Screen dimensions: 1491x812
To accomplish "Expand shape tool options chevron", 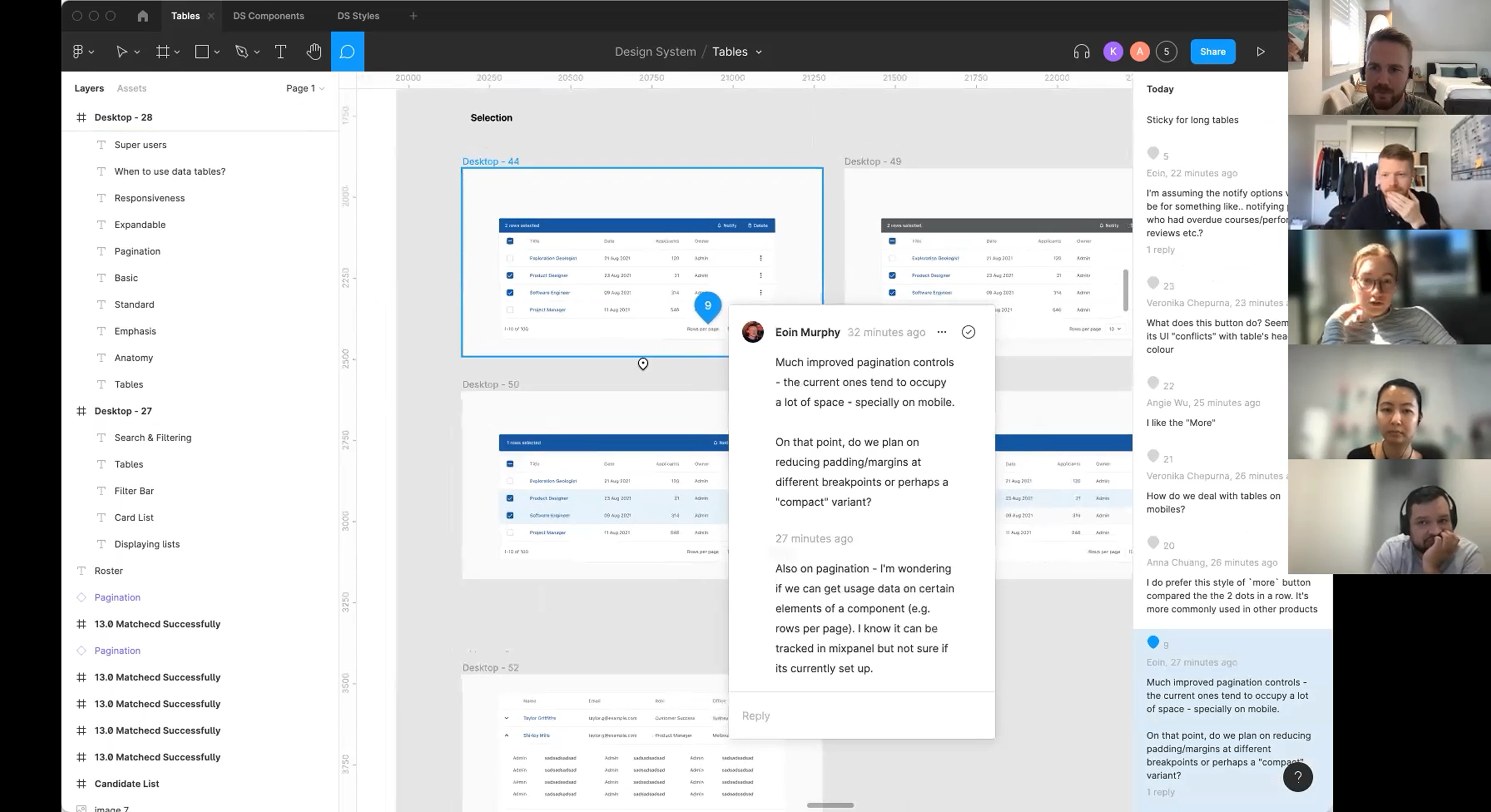I will [217, 52].
